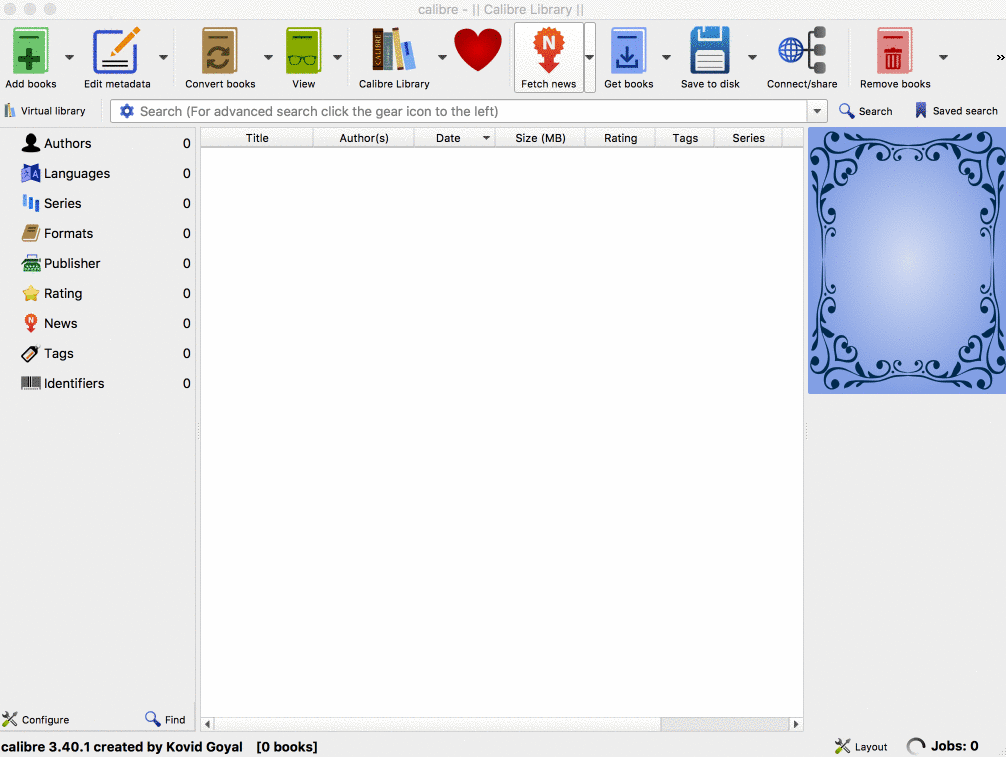This screenshot has height=757, width=1006.
Task: Sort by Title column header
Action: pos(257,138)
